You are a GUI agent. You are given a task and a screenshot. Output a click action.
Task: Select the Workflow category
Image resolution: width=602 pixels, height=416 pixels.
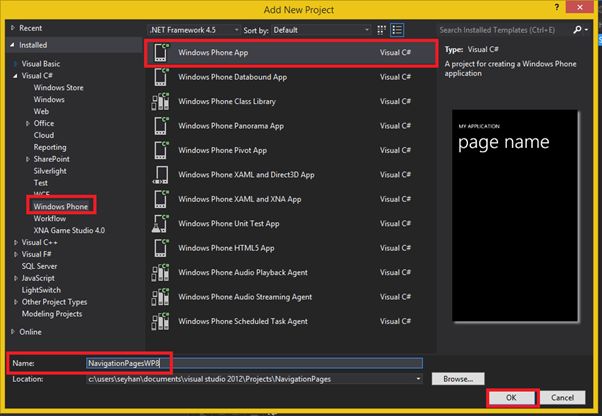tap(50, 218)
